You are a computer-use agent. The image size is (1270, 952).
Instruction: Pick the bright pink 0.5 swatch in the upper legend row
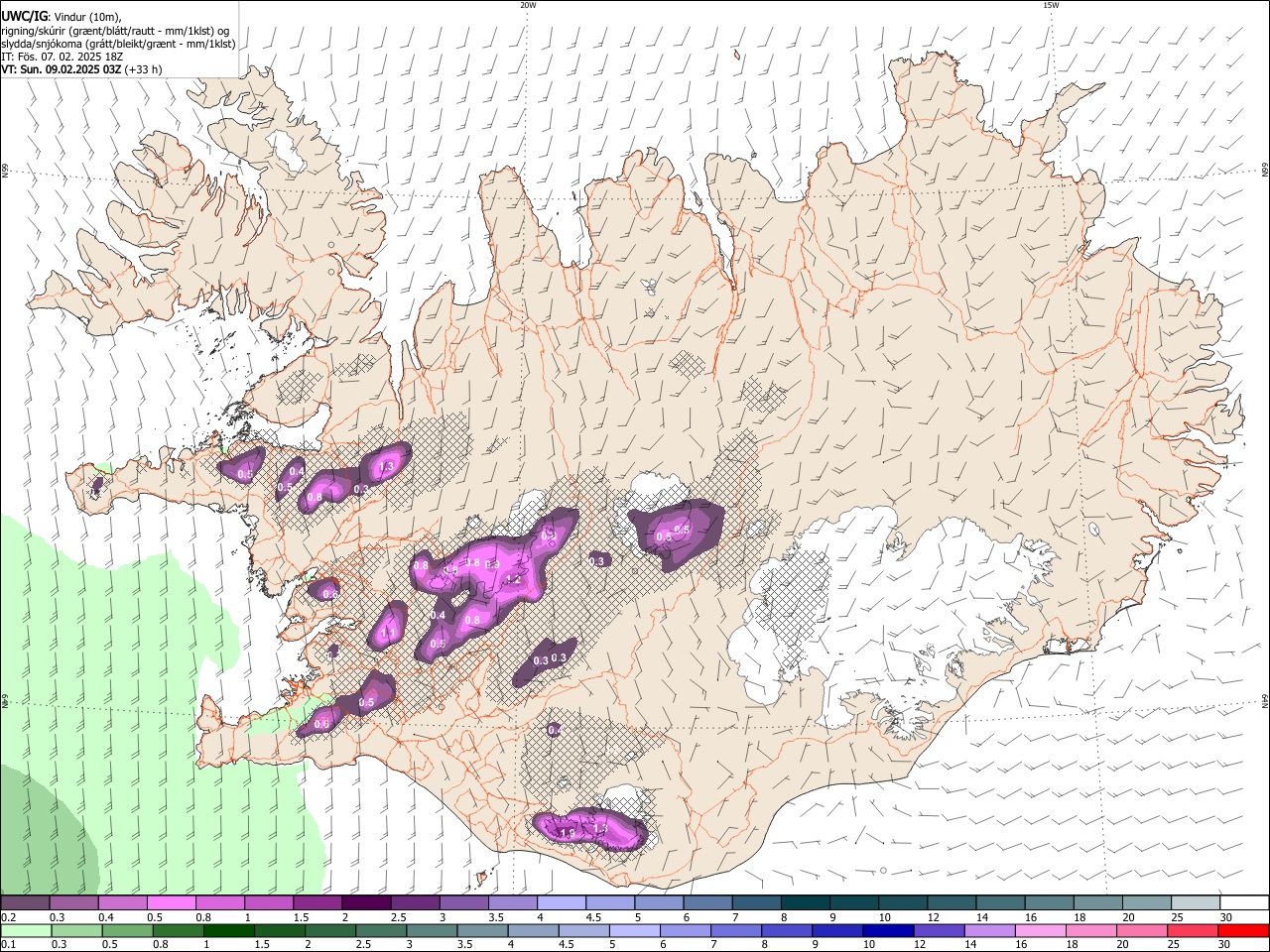(171, 903)
